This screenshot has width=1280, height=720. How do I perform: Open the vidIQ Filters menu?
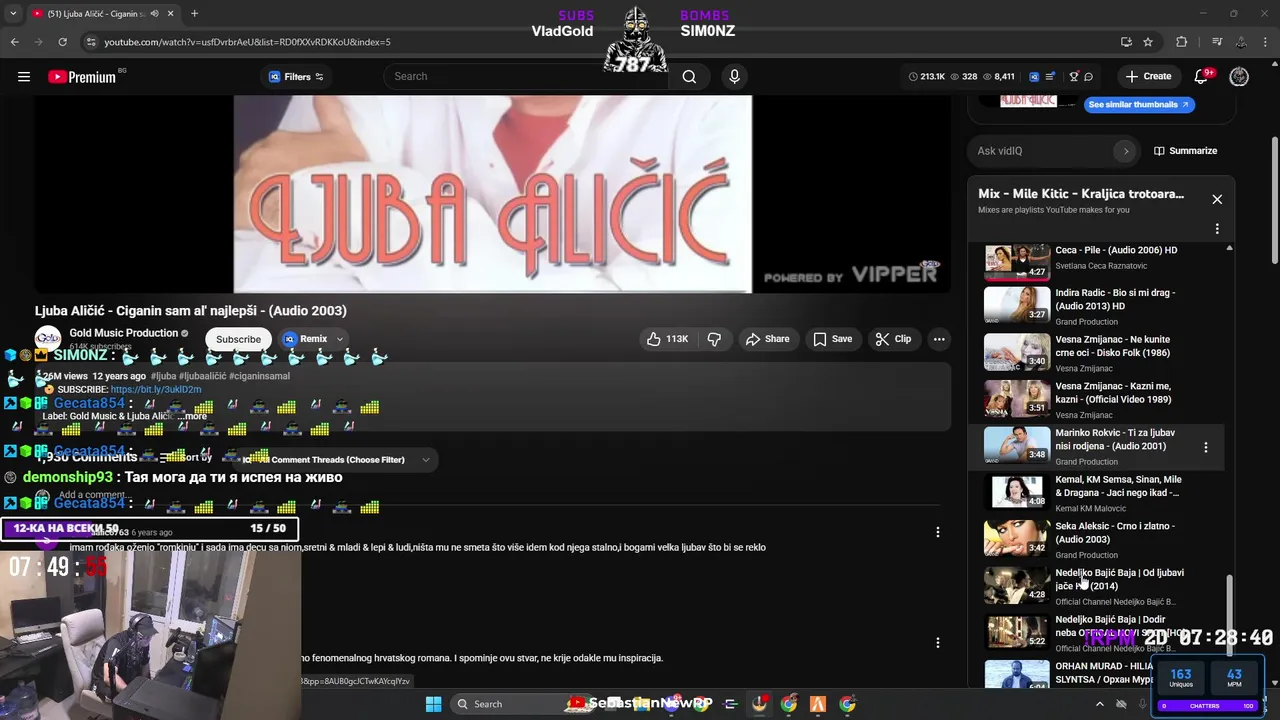point(296,77)
